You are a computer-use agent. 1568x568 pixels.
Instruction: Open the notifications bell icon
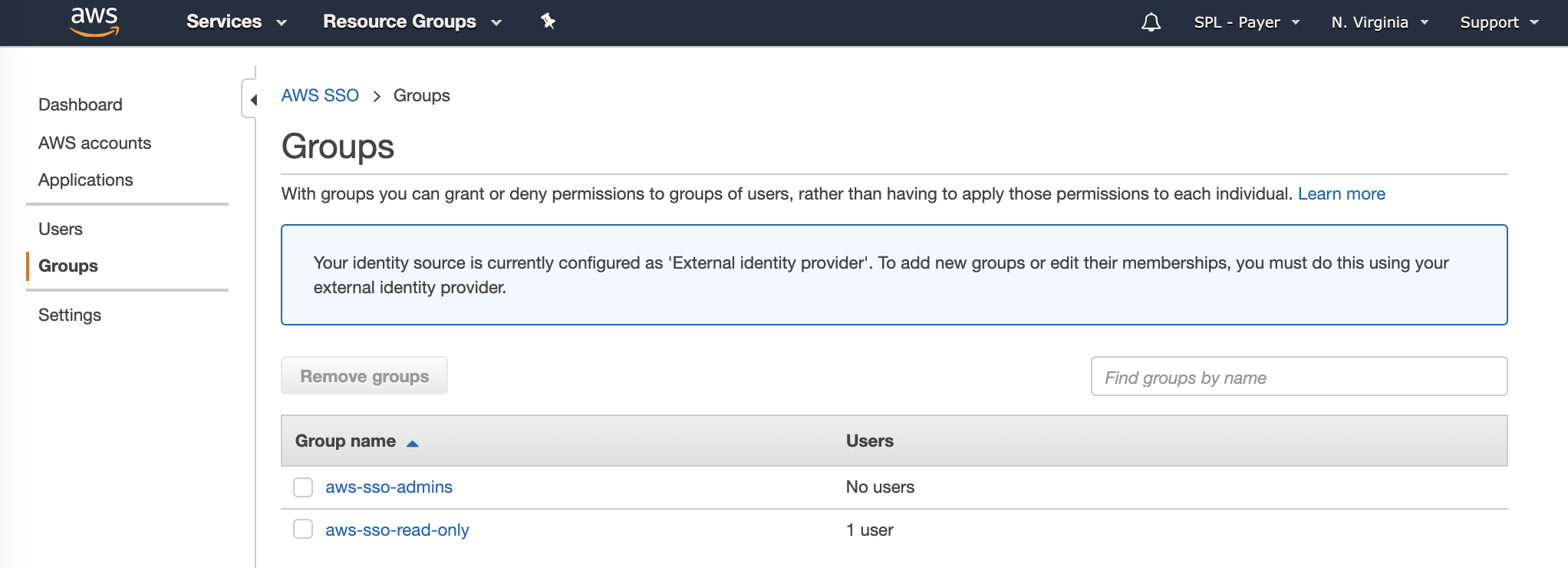pyautogui.click(x=1151, y=22)
